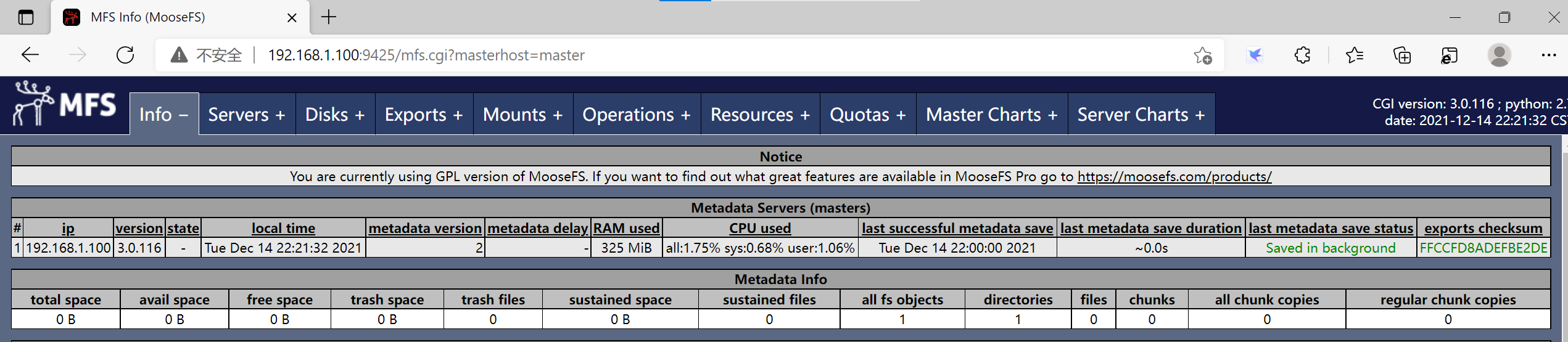Image resolution: width=1568 pixels, height=342 pixels.
Task: Open the tab actions menu icon
Action: point(26,17)
